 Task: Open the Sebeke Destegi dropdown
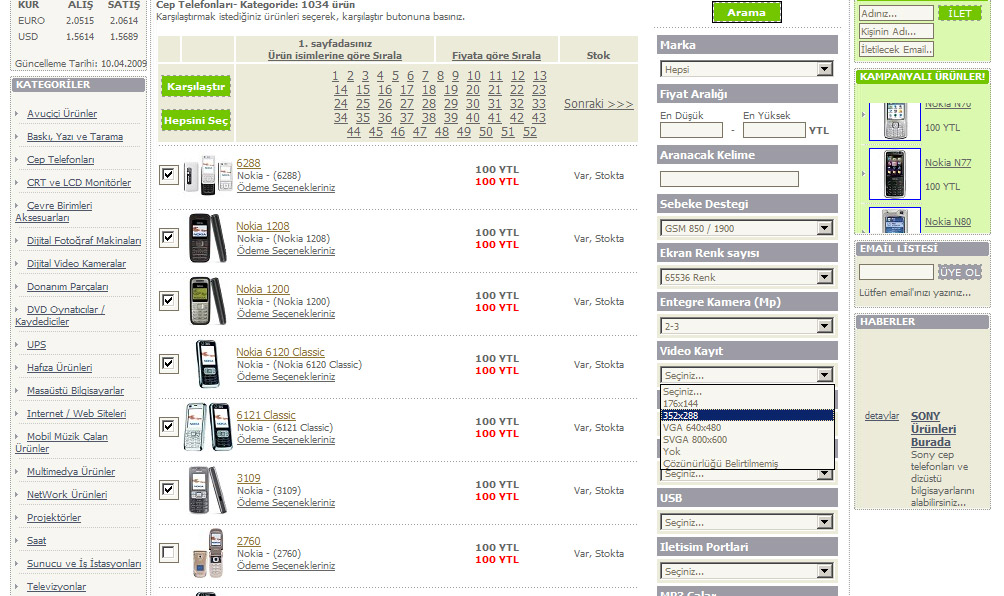747,228
